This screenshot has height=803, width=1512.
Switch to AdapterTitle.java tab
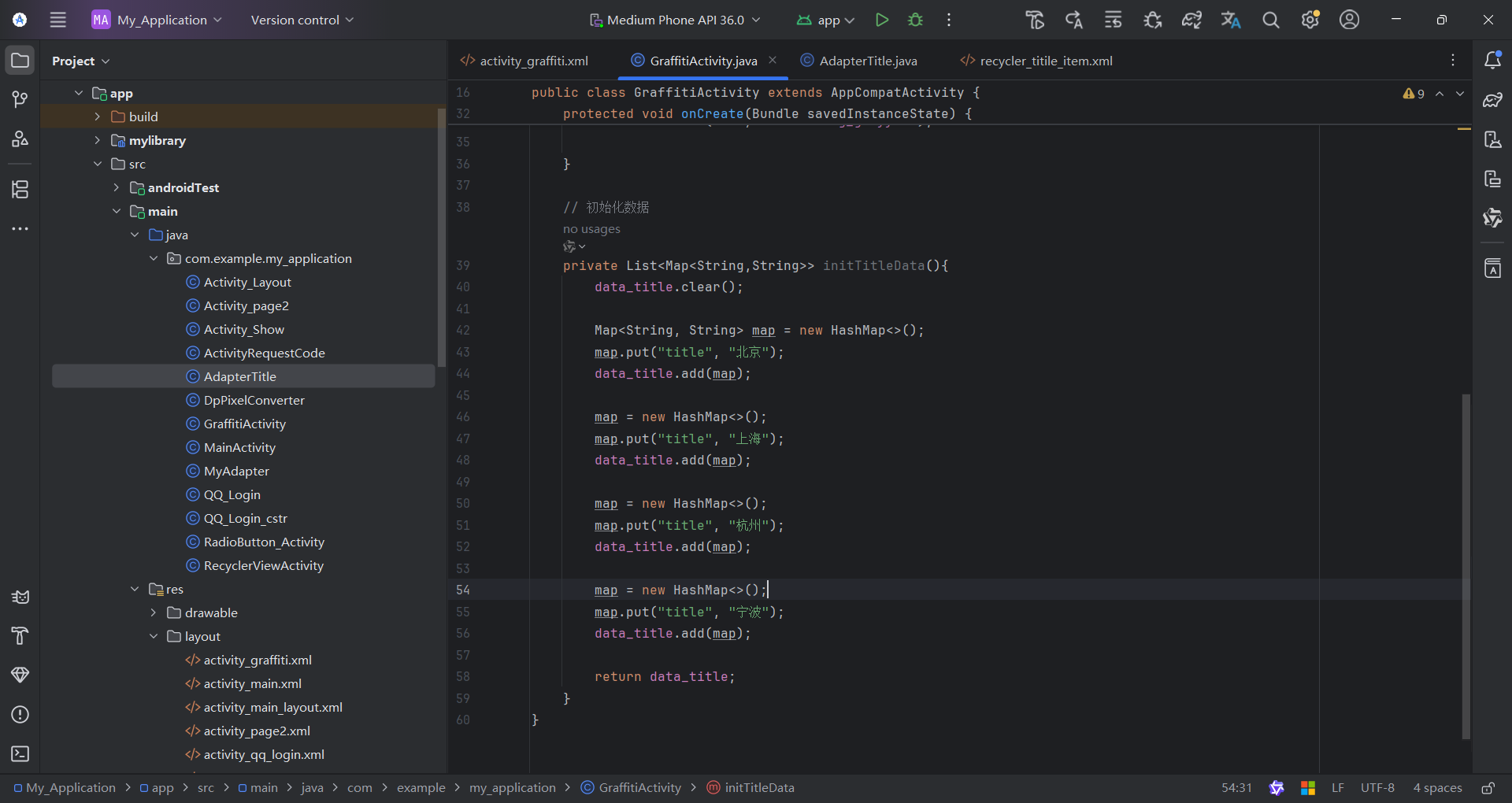(867, 61)
